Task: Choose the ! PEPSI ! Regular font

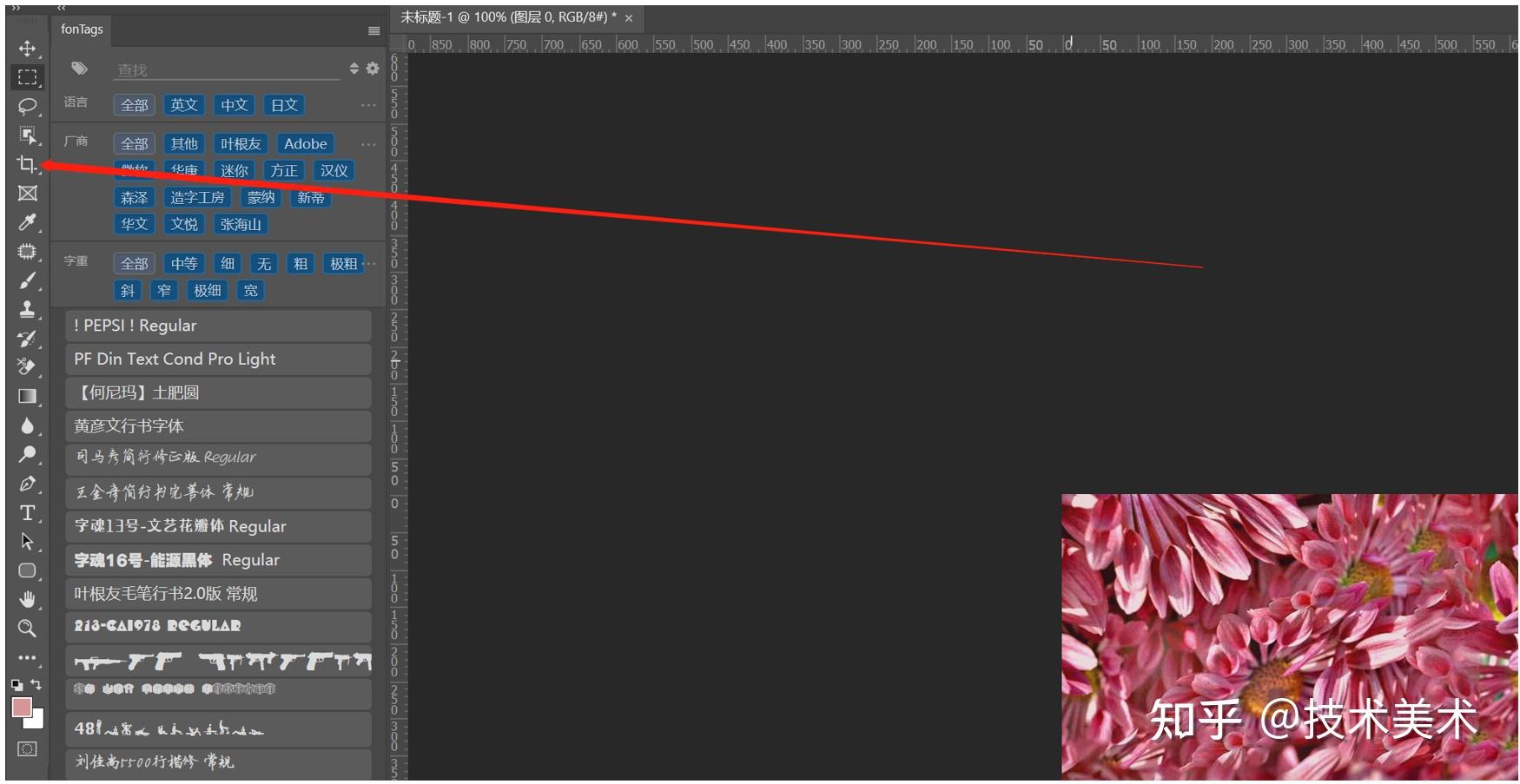Action: [x=218, y=326]
